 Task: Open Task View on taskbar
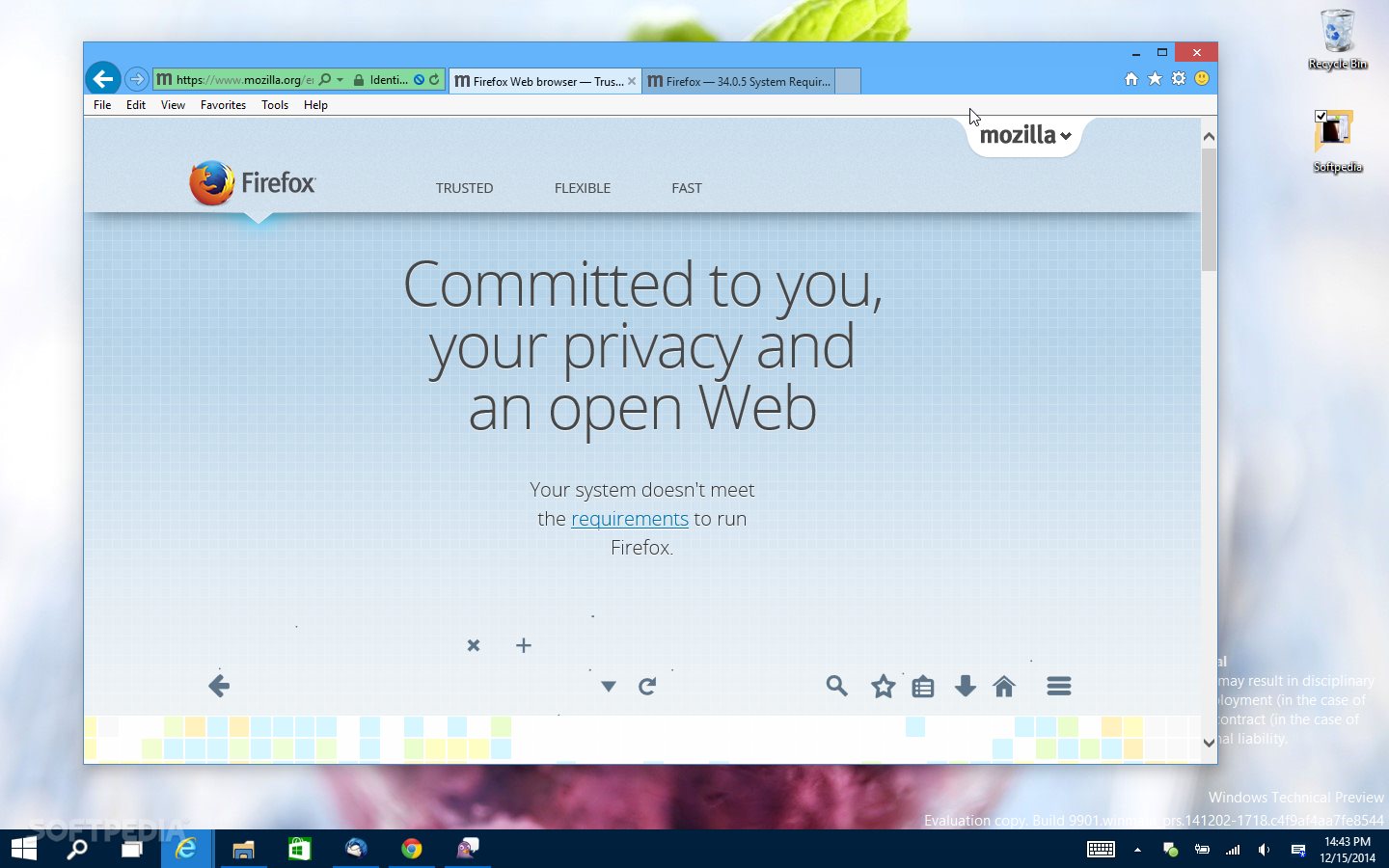pyautogui.click(x=131, y=849)
